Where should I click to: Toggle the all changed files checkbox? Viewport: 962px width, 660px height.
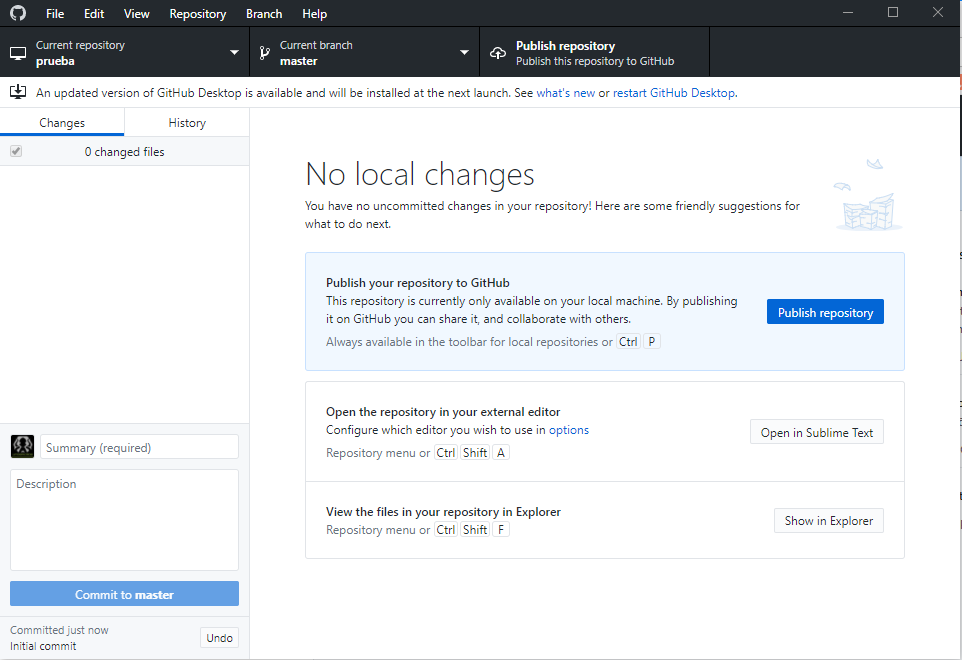pos(16,151)
